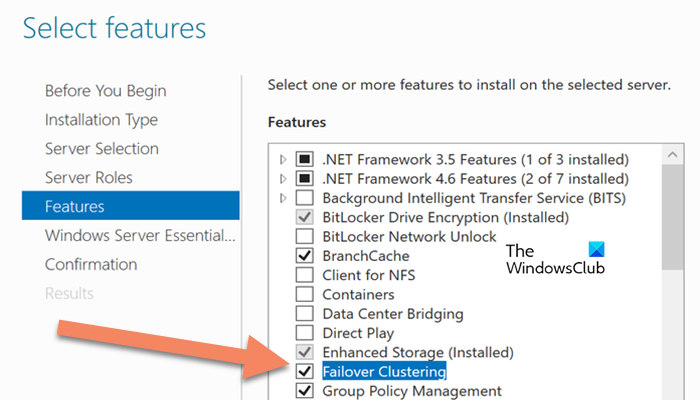Screen dimensions: 700x400
Task: Toggle .NET Framework 4.6 Features checkbox
Action: (x=306, y=179)
